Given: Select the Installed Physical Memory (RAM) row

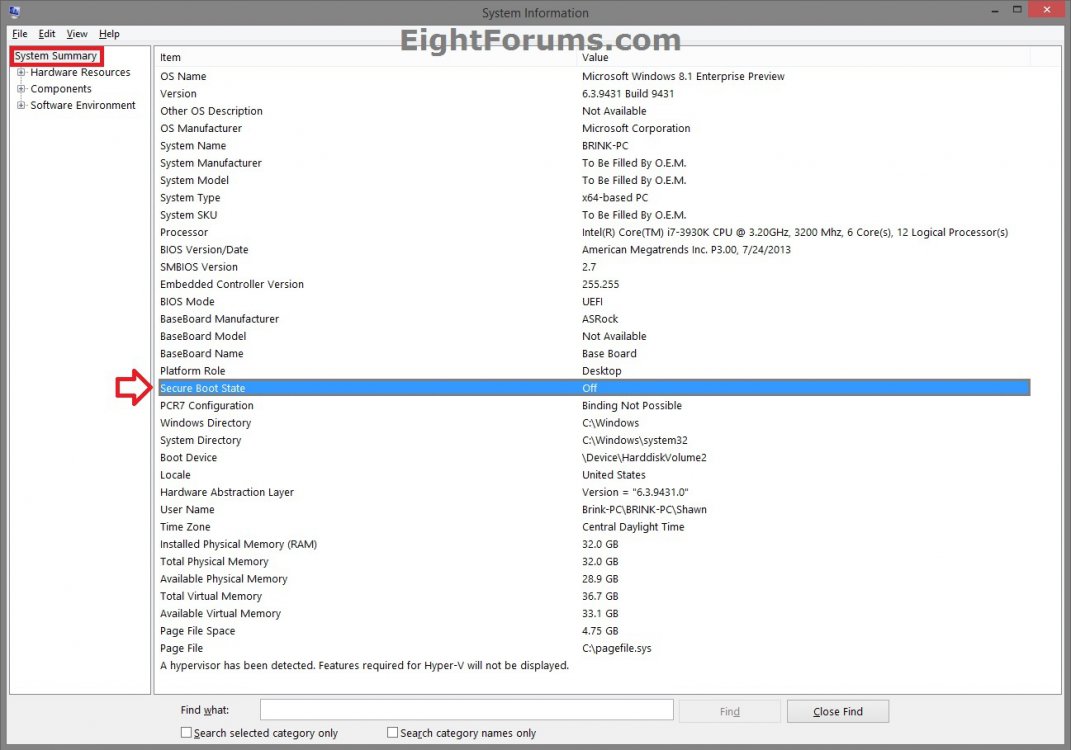Looking at the screenshot, I should point(594,544).
